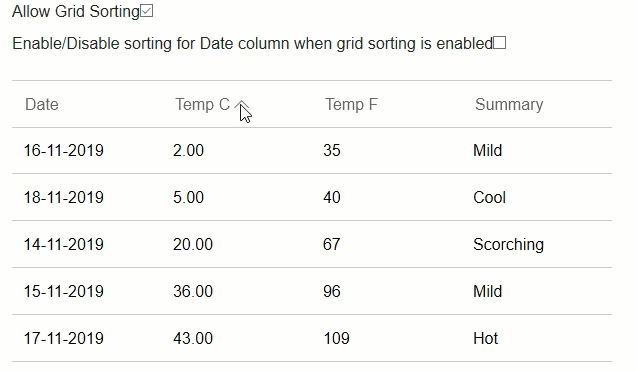Select the 14-11-2019 date cell
Image resolution: width=638 pixels, height=372 pixels.
[63, 245]
